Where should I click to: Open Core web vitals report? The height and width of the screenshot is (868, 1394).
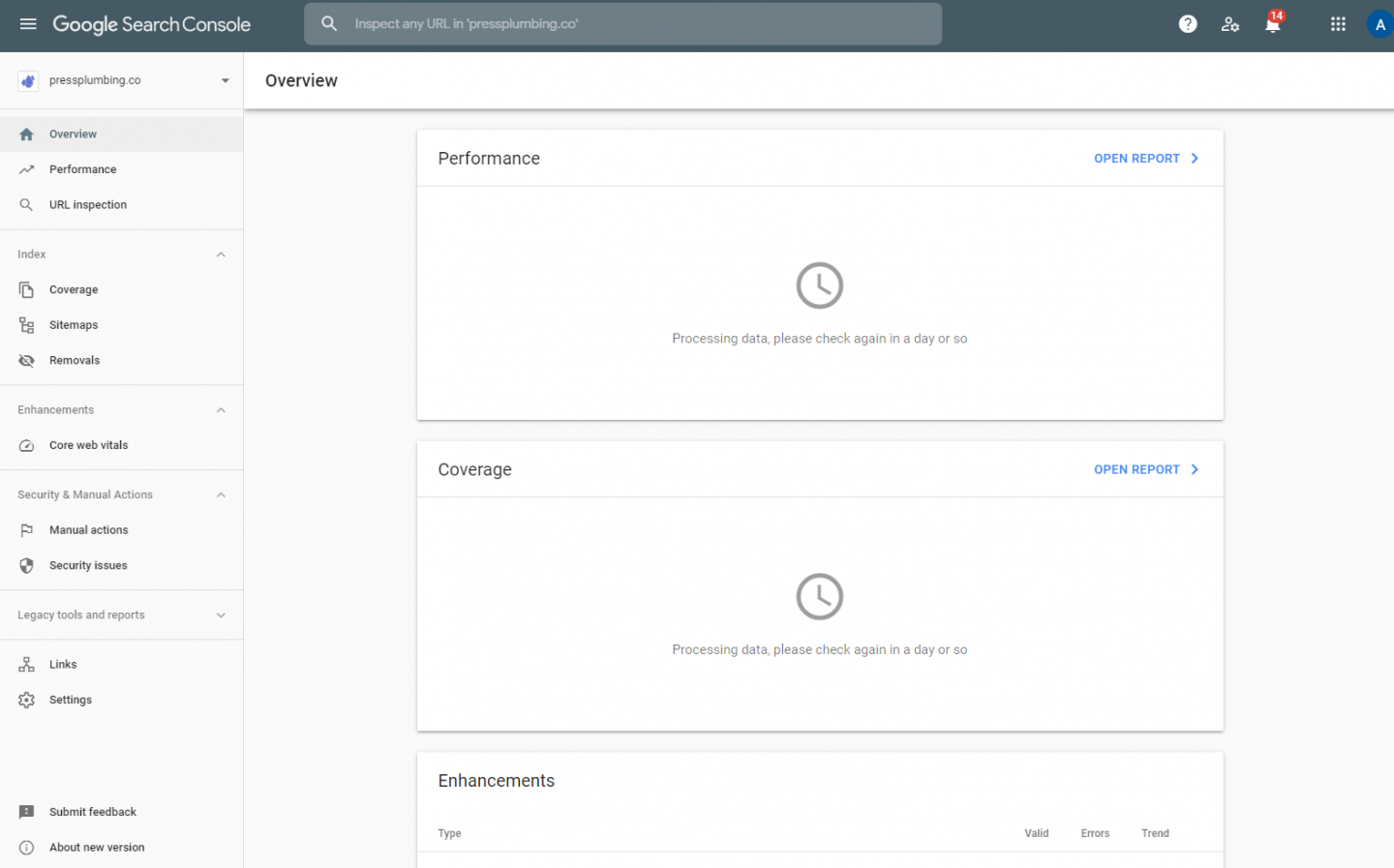tap(121, 446)
